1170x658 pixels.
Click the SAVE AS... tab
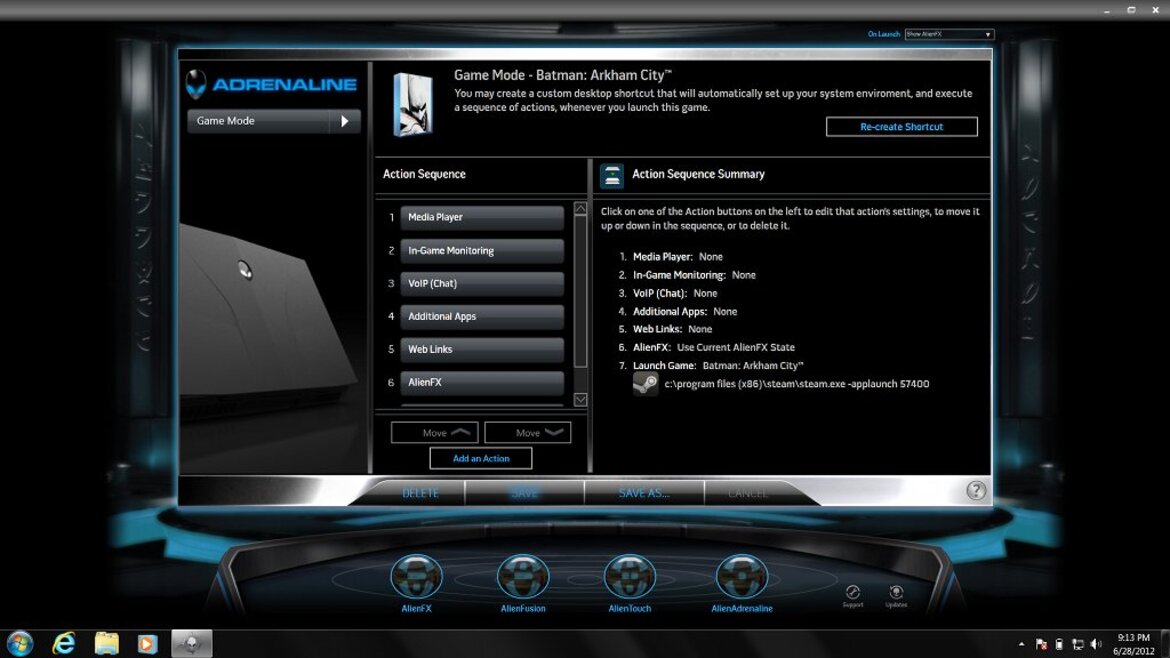click(644, 493)
